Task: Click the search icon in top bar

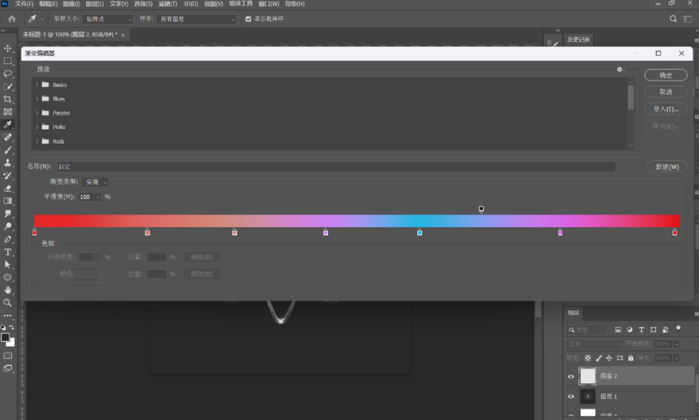Action: tap(673, 19)
